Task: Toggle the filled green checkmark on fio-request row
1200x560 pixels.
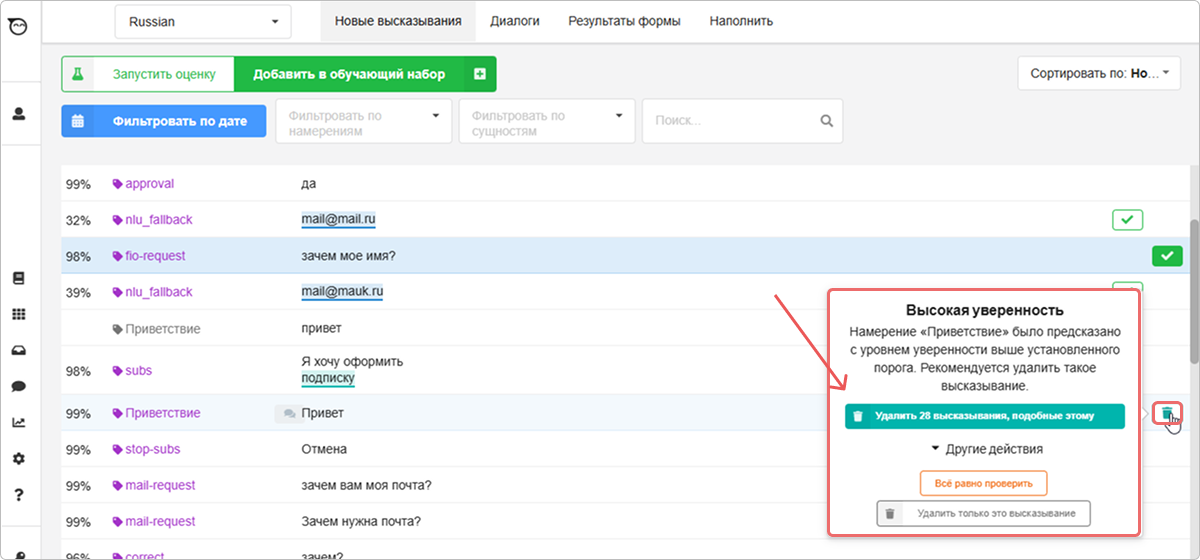Action: [x=1166, y=256]
